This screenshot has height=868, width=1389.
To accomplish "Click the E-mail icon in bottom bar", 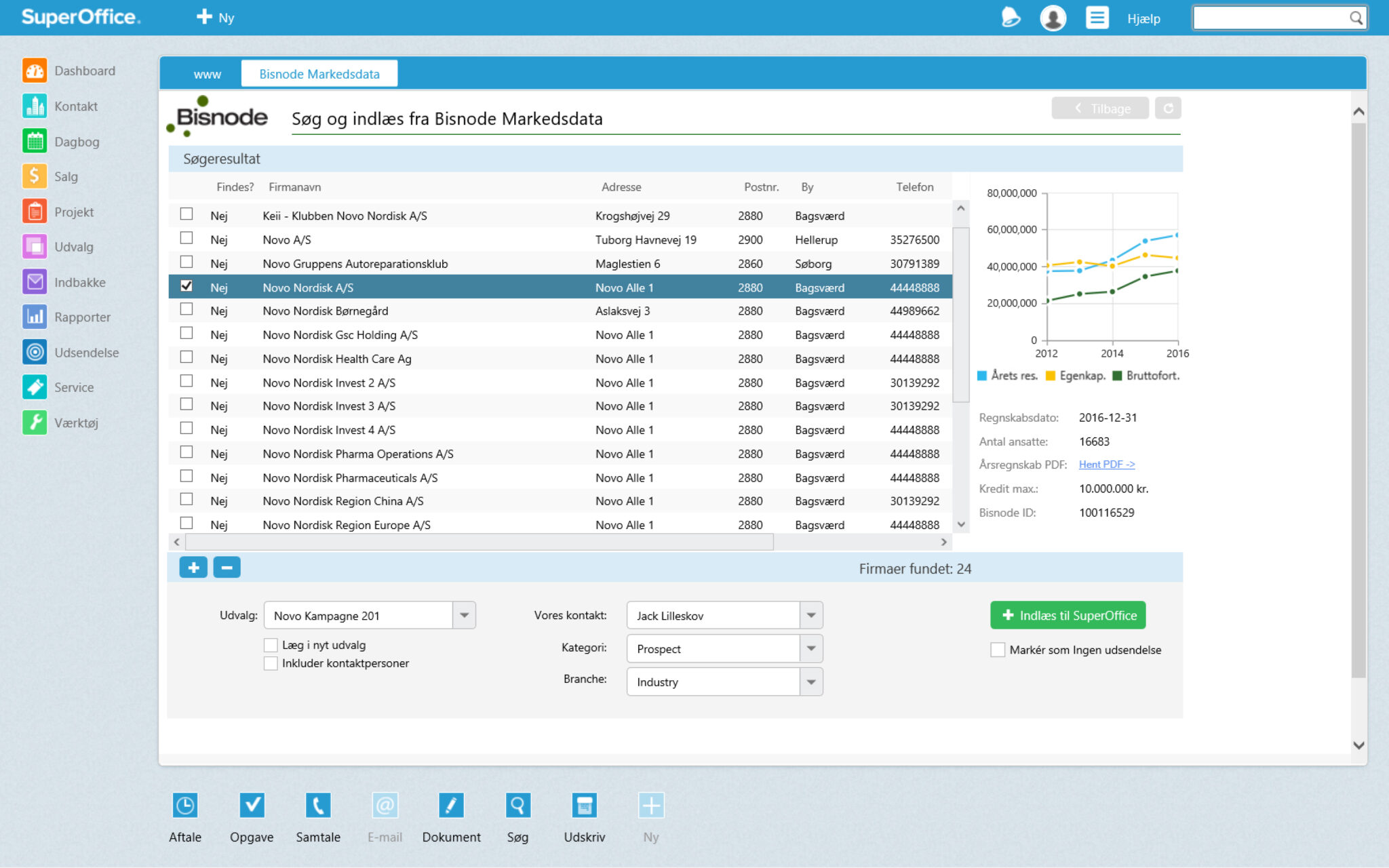I will [385, 806].
